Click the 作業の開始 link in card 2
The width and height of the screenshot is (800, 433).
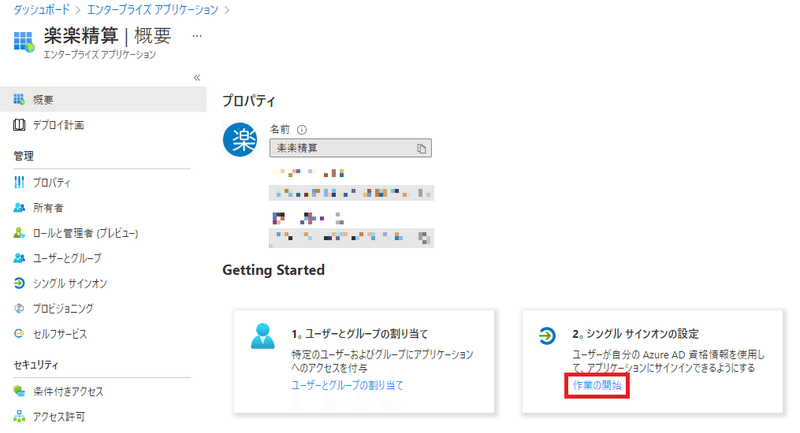point(597,385)
